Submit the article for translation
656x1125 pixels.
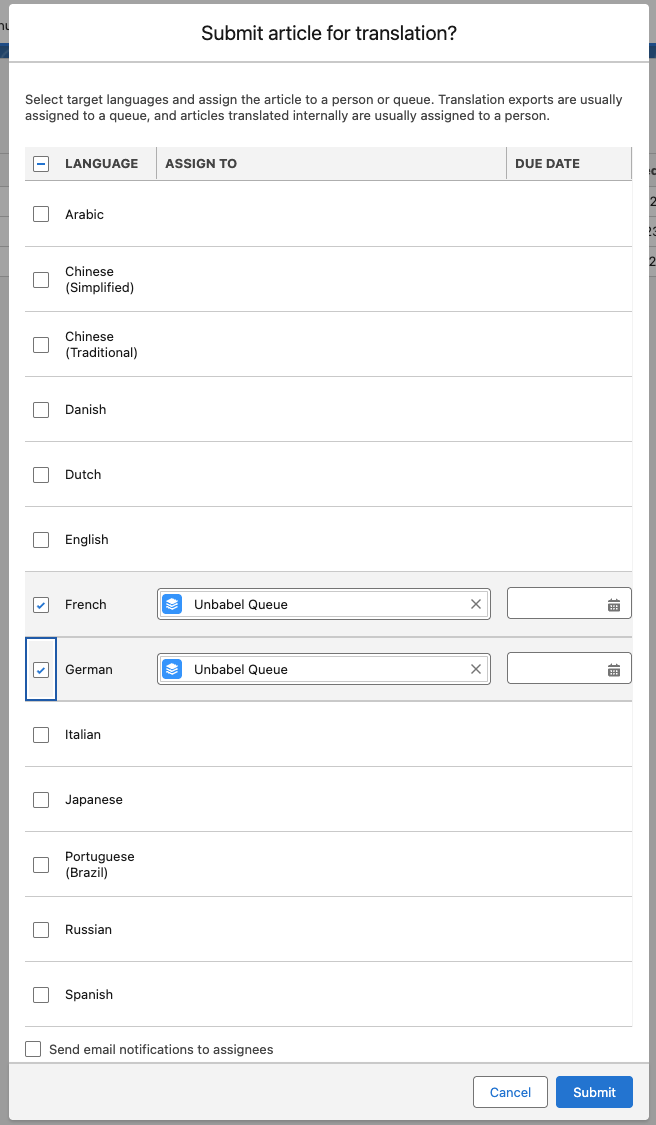coord(594,1092)
